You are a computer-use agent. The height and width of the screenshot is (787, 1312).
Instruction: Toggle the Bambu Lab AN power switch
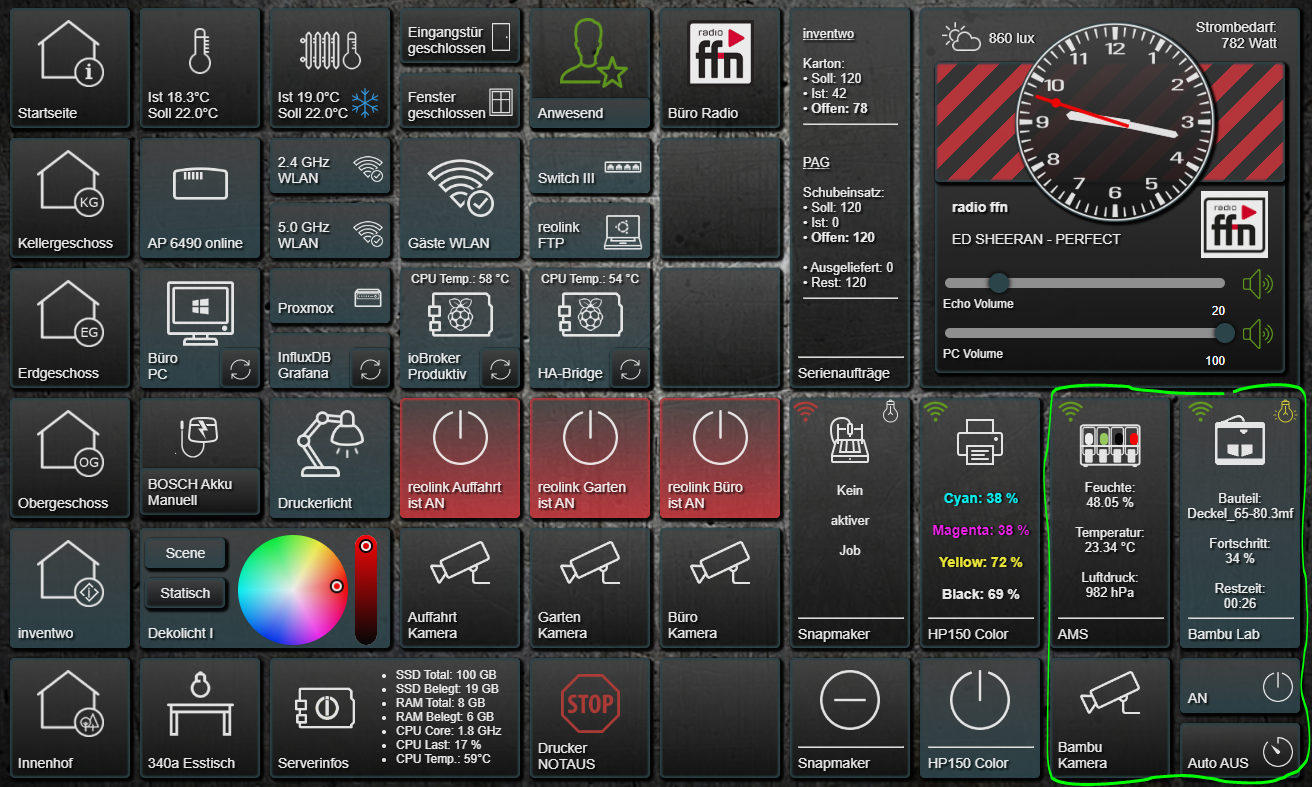(x=1277, y=686)
